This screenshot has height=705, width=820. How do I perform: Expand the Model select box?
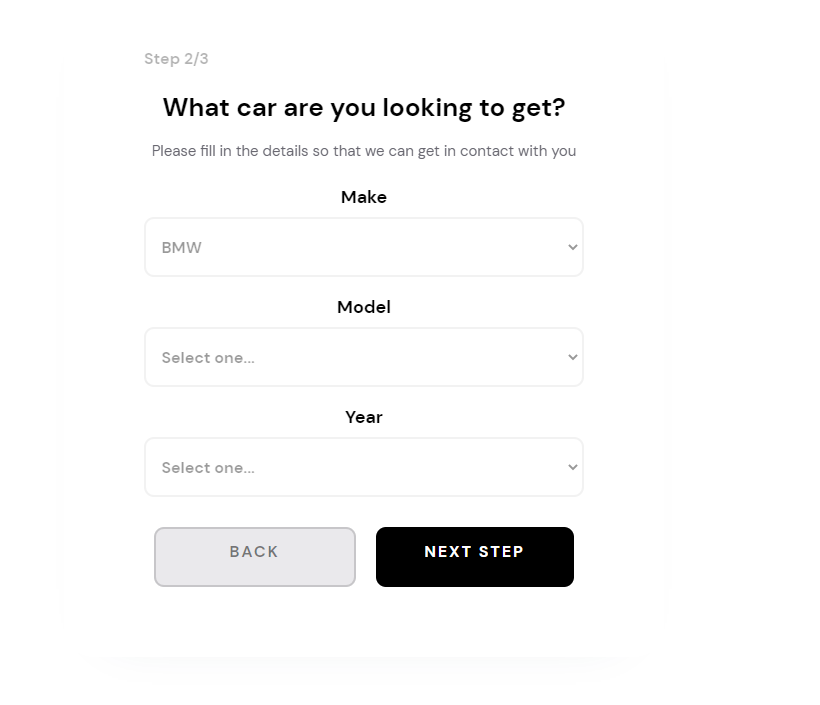pyautogui.click(x=364, y=357)
